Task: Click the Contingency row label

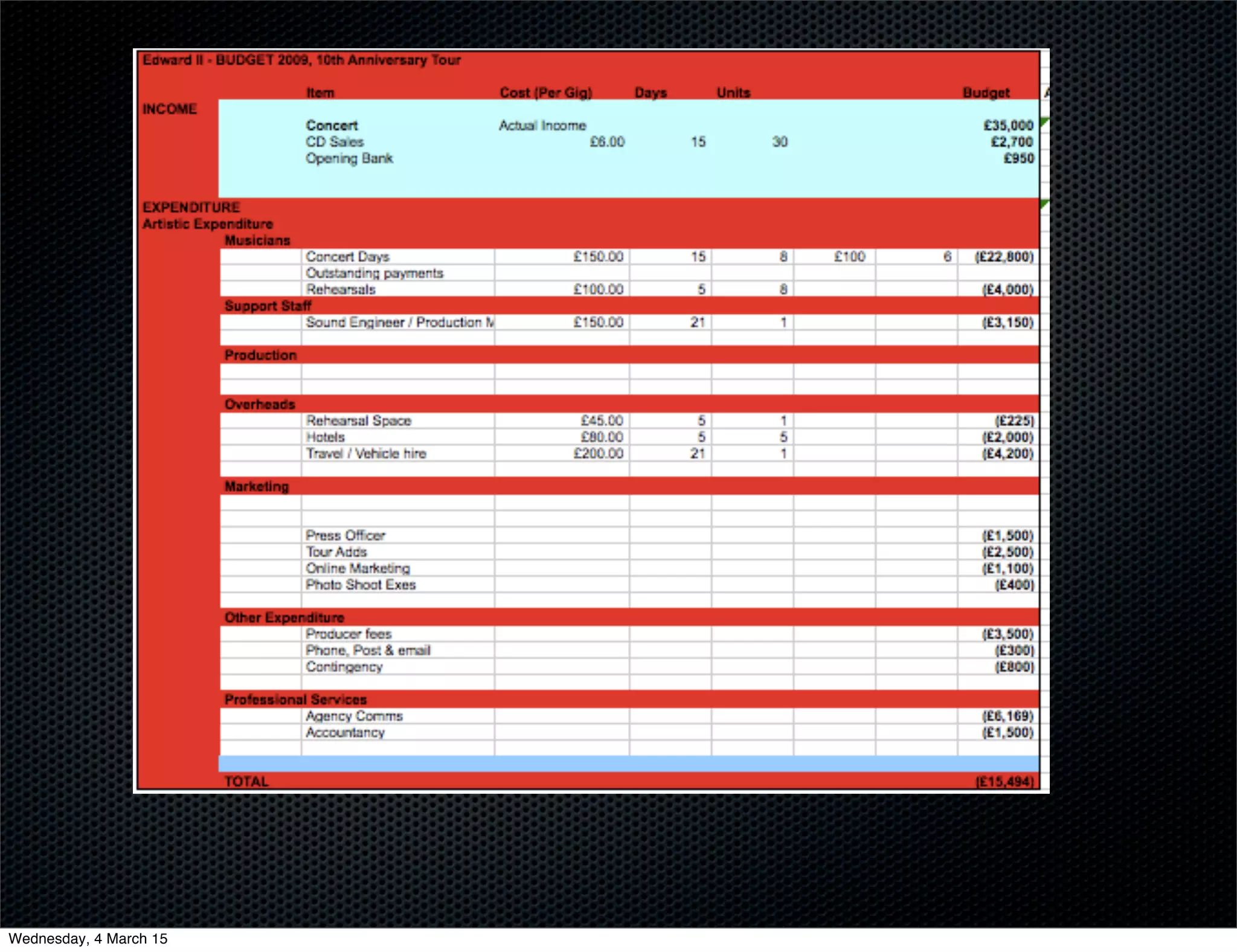Action: tap(344, 667)
